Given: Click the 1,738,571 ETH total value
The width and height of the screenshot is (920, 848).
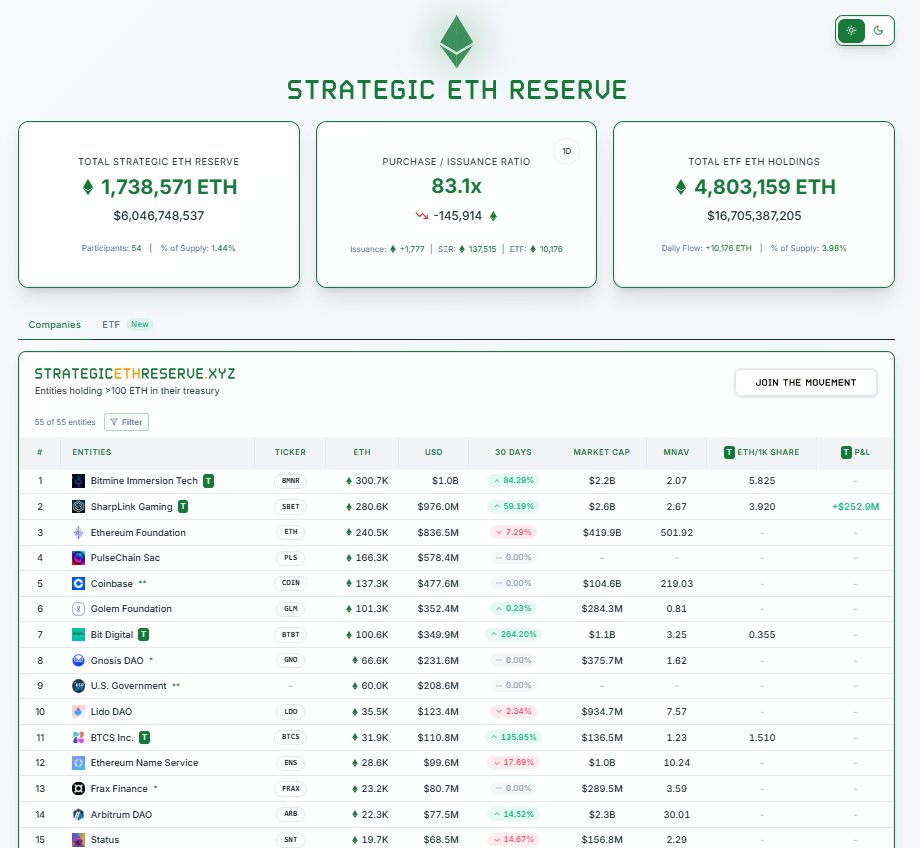Looking at the screenshot, I should [x=169, y=187].
